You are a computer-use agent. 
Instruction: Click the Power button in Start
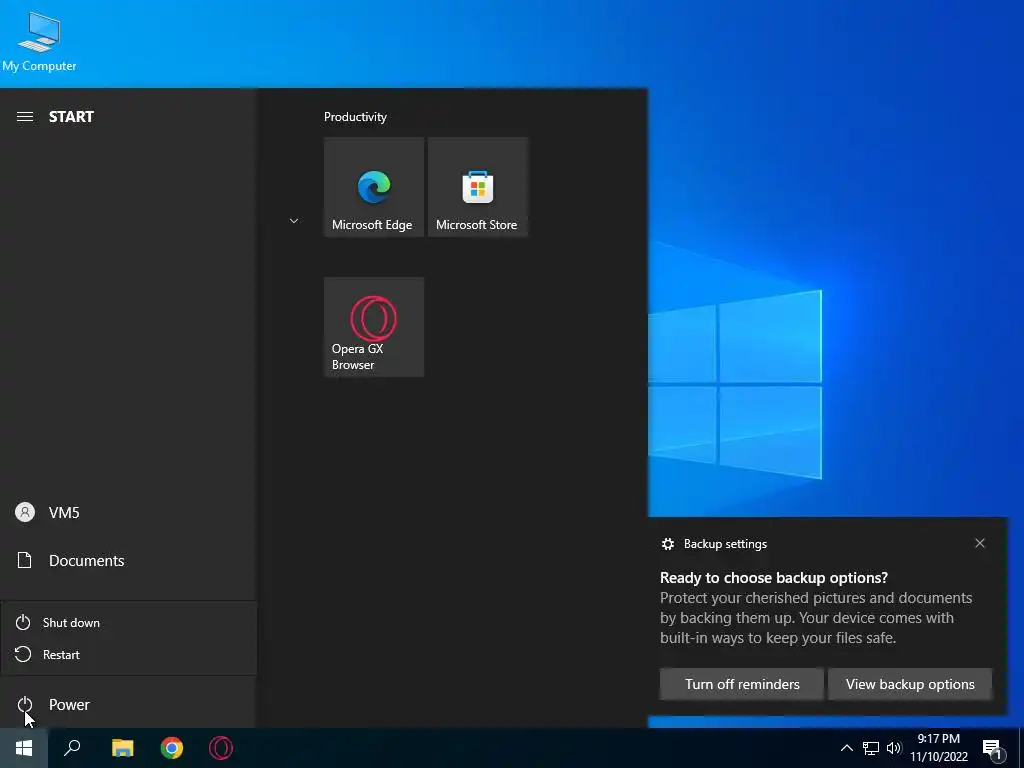[128, 705]
